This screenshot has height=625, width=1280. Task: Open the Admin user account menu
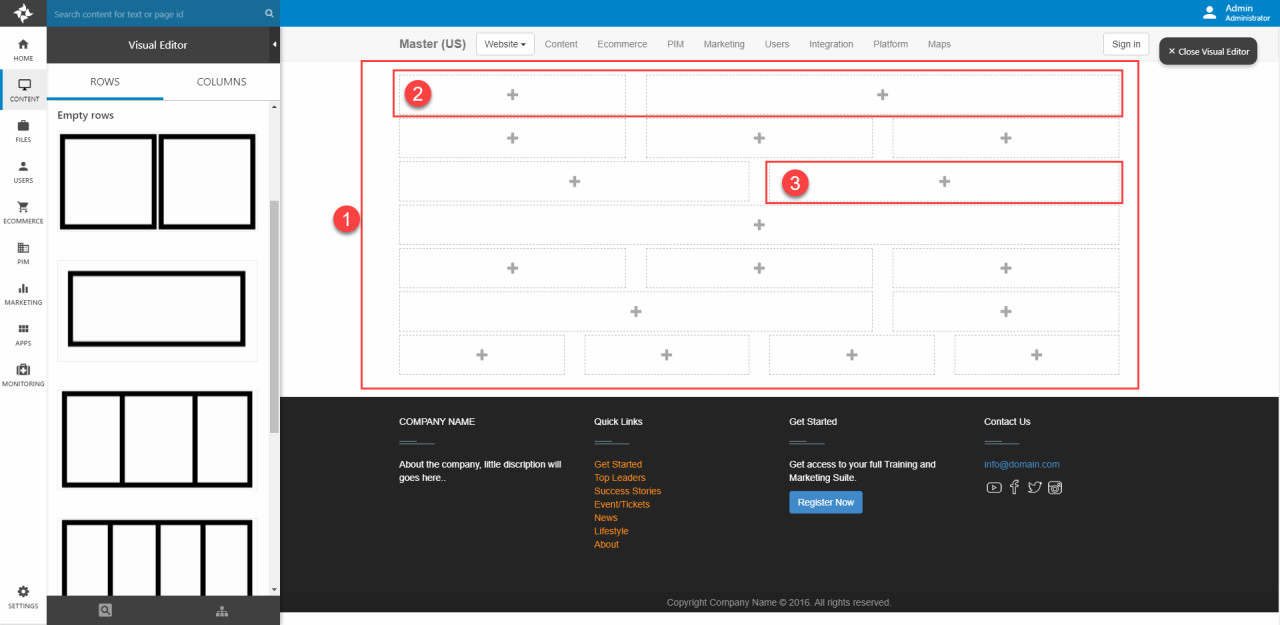[x=1237, y=13]
